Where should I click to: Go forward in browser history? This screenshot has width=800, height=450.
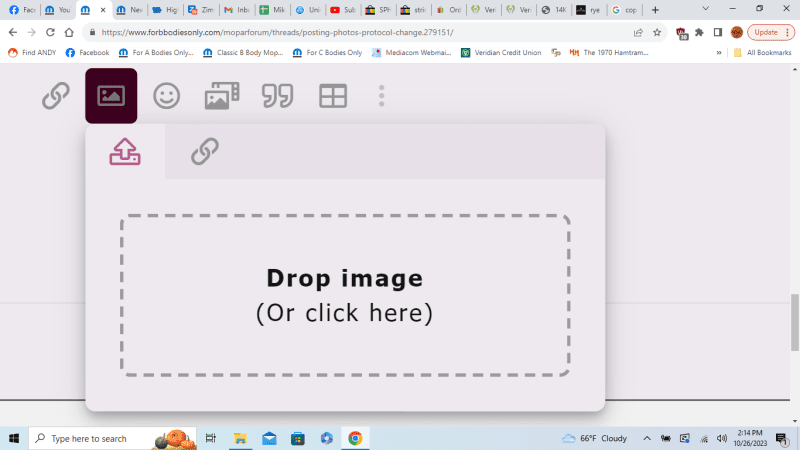pyautogui.click(x=32, y=32)
